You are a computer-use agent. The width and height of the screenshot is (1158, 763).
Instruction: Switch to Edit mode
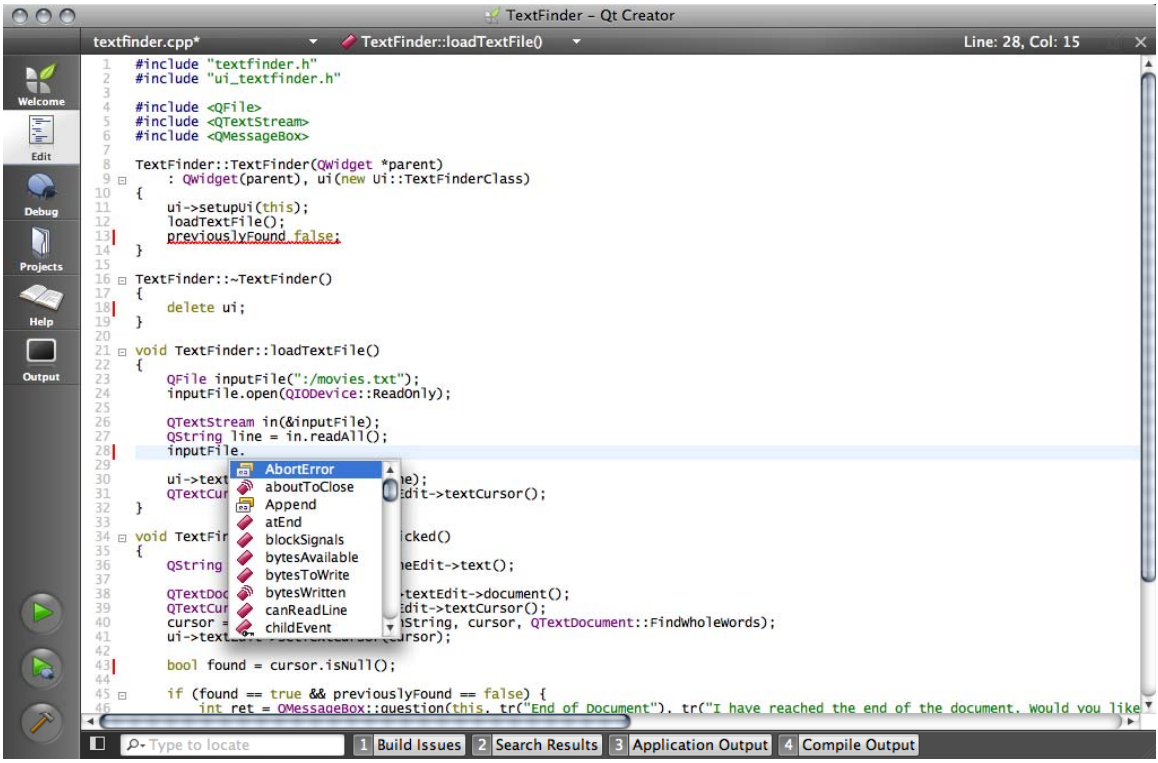(41, 138)
